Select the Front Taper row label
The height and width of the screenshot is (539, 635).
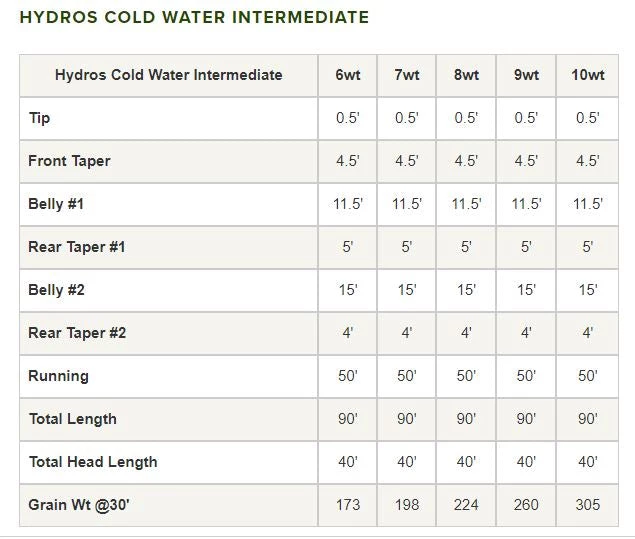coord(69,161)
